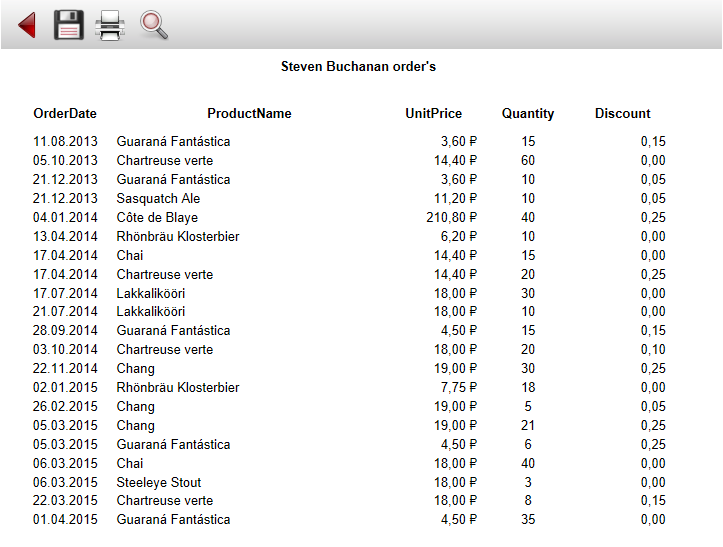
Task: Click the unit price 11,20 ₽
Action: [x=455, y=198]
